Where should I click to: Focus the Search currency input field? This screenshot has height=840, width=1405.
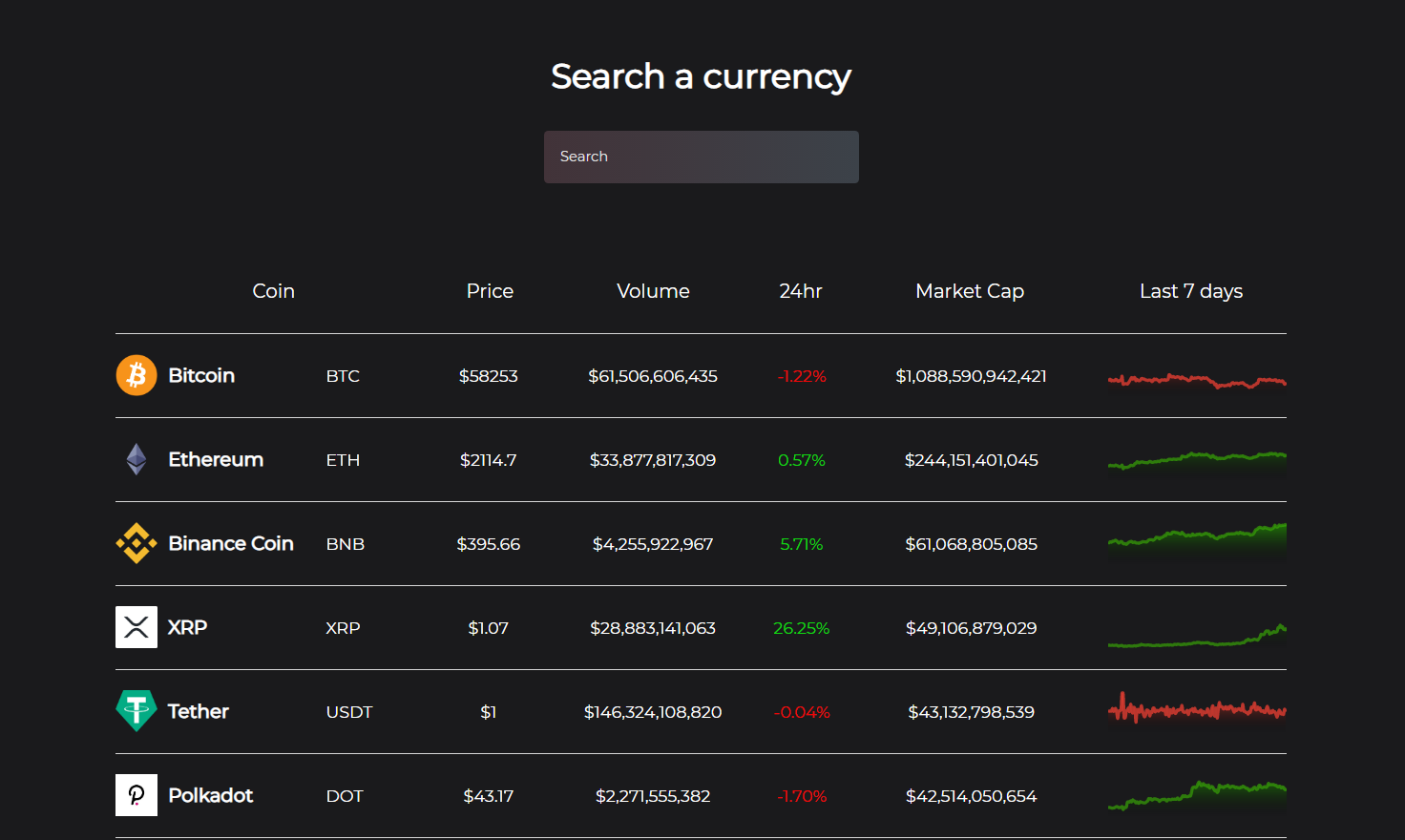tap(702, 157)
